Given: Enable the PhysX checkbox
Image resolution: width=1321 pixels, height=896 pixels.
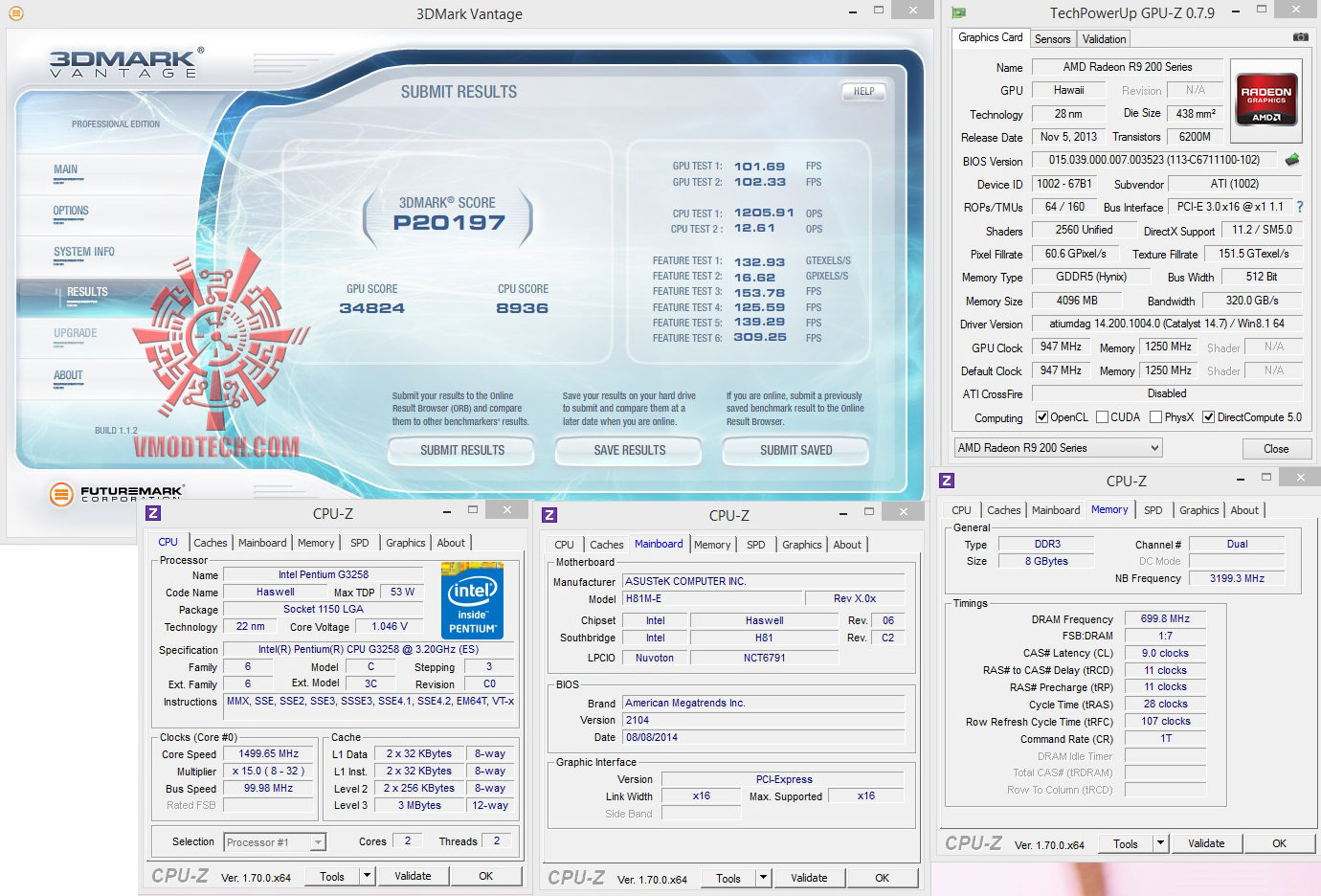Looking at the screenshot, I should click(1155, 417).
